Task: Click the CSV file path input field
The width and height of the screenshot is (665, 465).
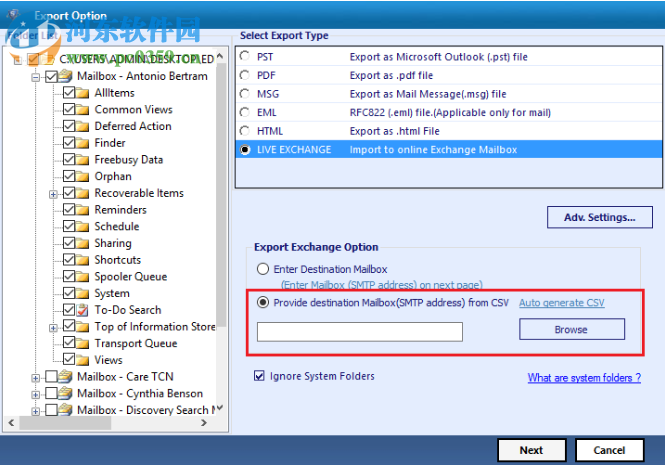Action: click(x=360, y=332)
